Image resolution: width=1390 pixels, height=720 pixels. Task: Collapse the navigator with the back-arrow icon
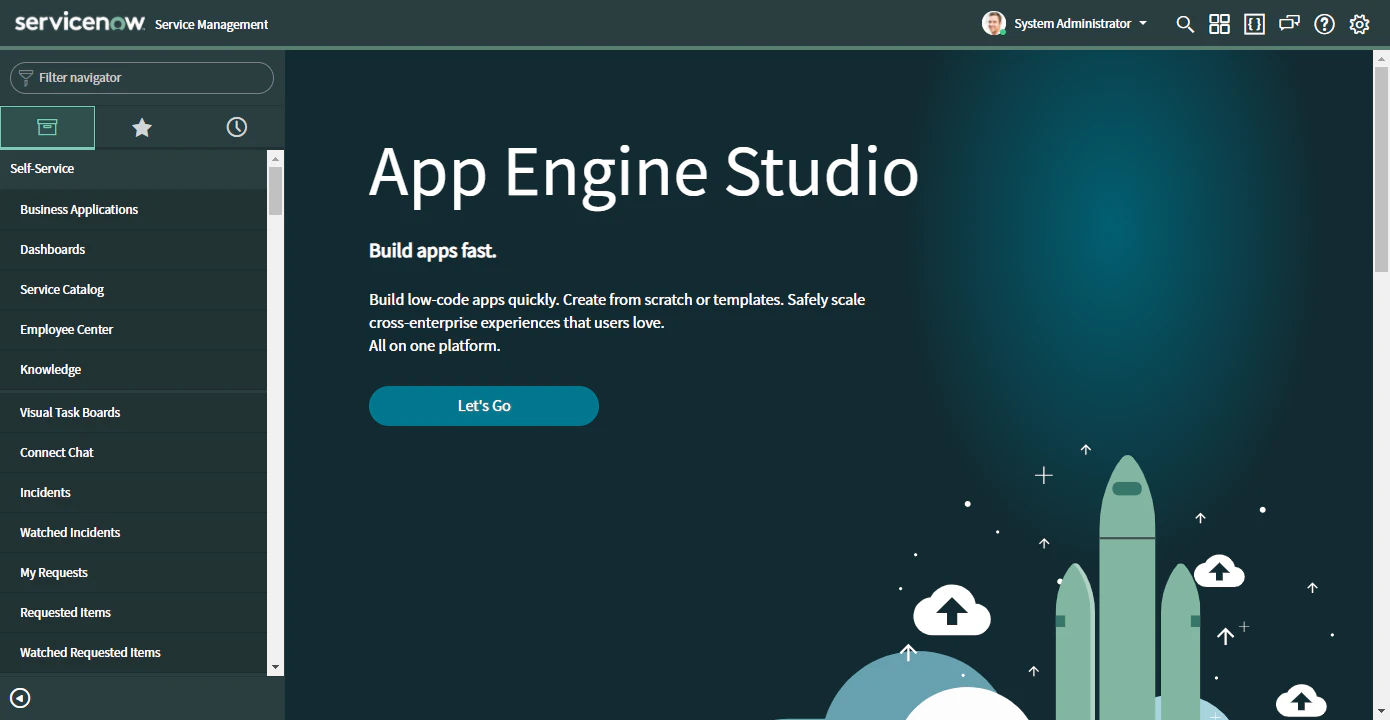coord(20,698)
